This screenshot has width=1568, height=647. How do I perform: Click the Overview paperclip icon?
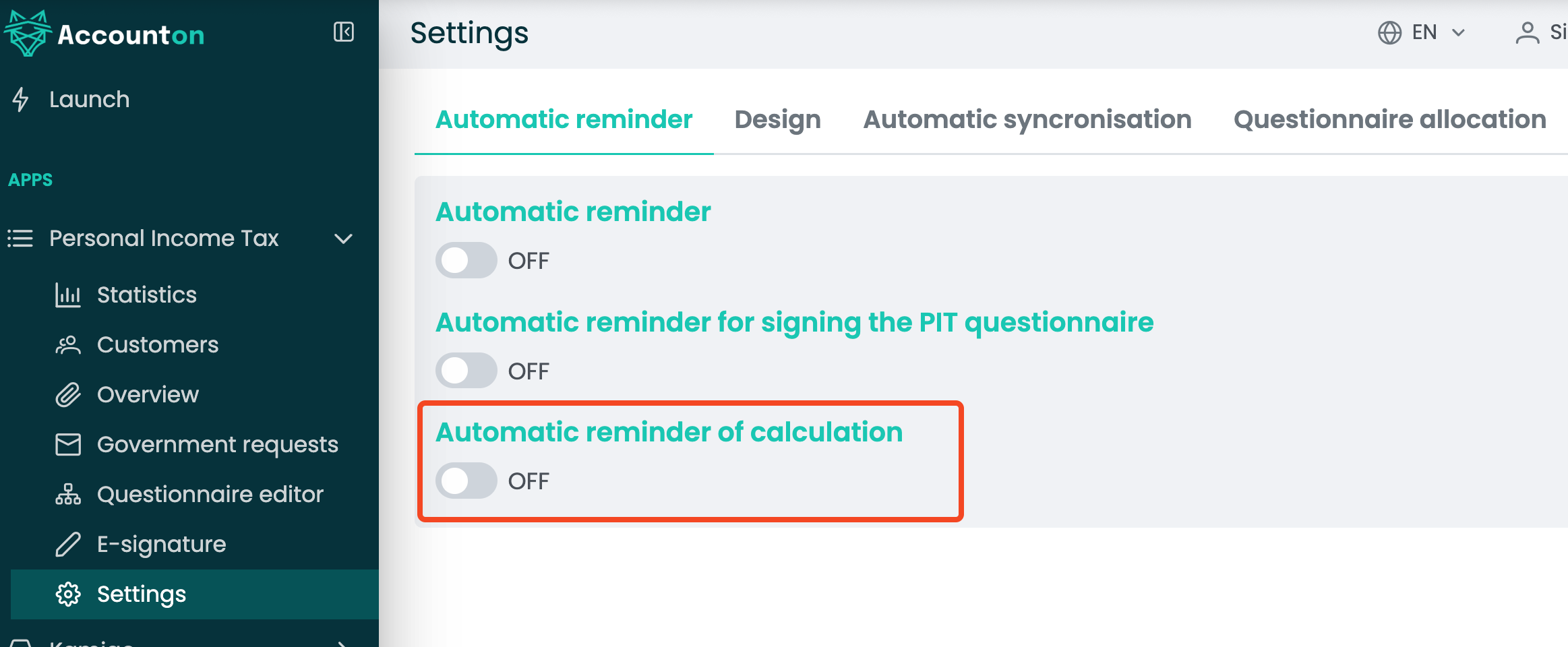68,395
